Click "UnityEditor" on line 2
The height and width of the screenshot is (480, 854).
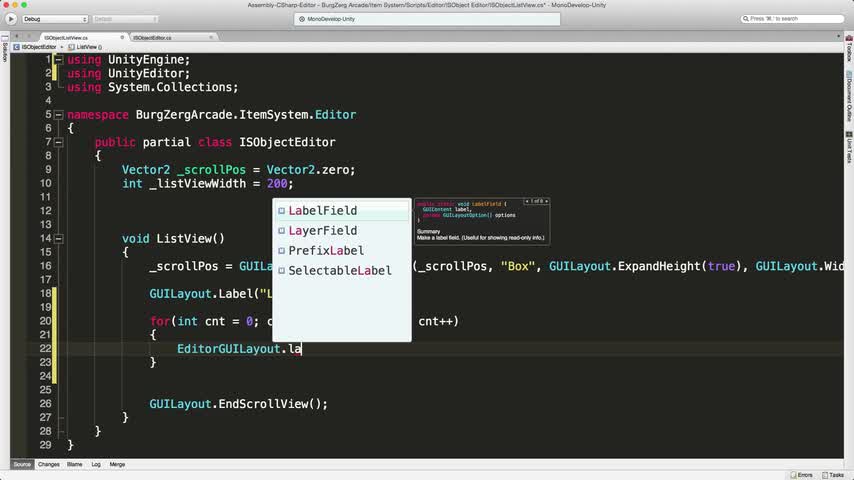145,74
